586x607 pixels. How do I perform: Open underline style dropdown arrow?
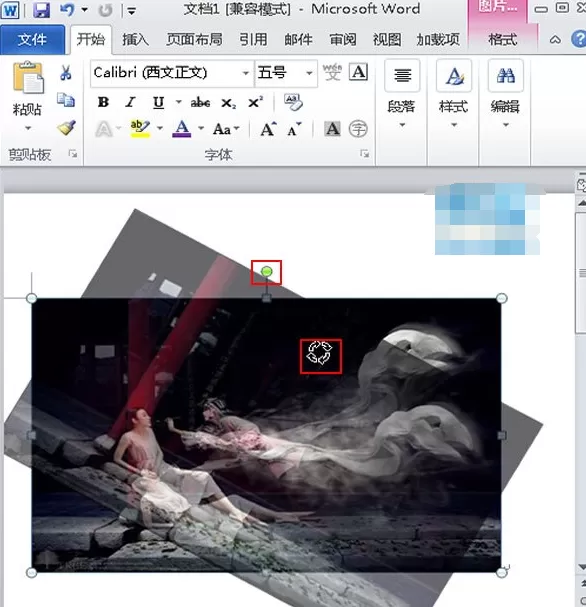pos(178,102)
